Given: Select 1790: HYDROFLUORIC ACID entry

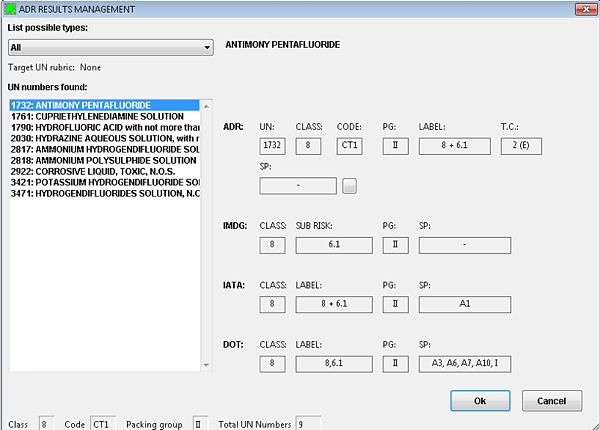Looking at the screenshot, I should pos(104,127).
